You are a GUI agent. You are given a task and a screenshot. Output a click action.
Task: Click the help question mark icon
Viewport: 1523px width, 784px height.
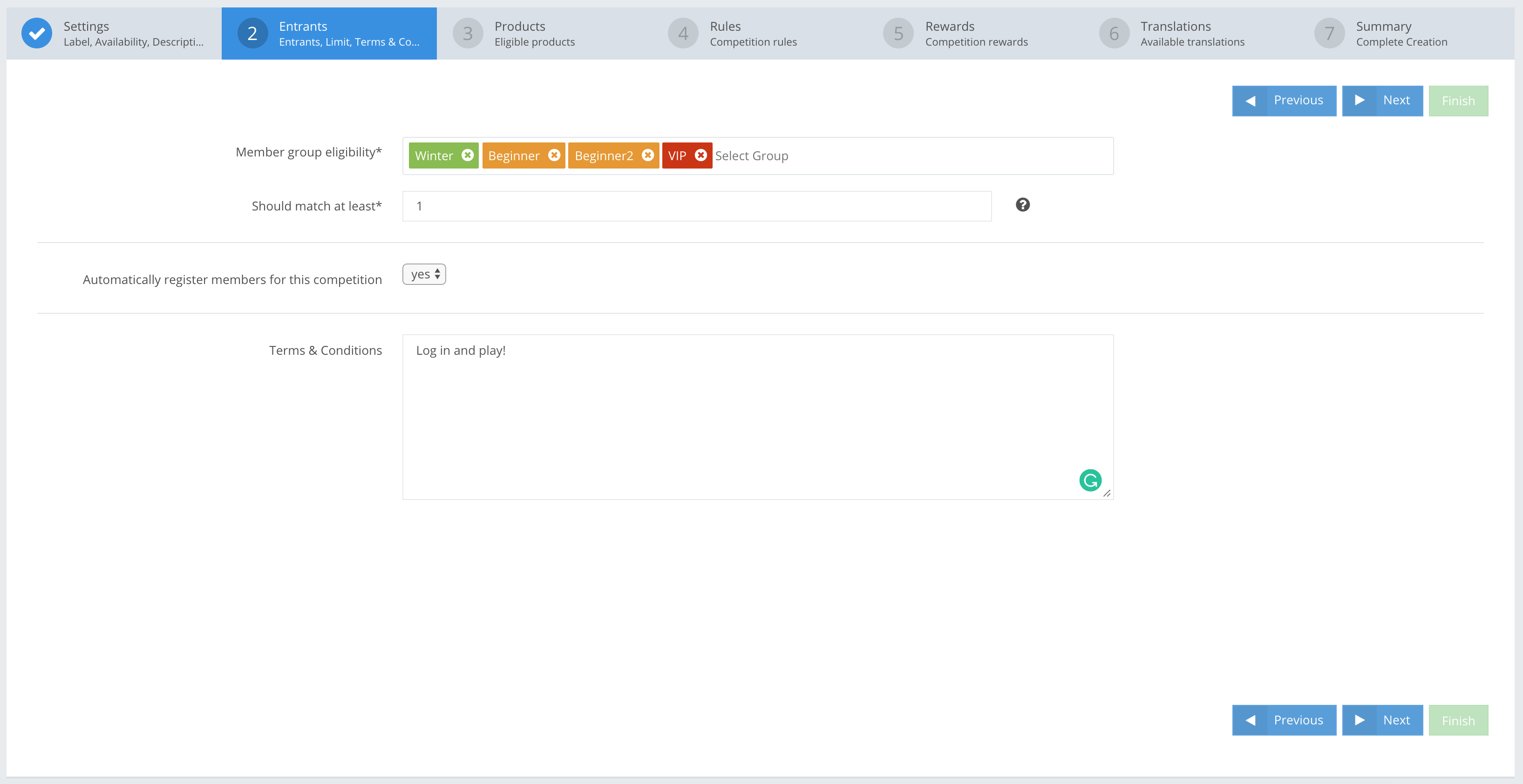pos(1022,205)
